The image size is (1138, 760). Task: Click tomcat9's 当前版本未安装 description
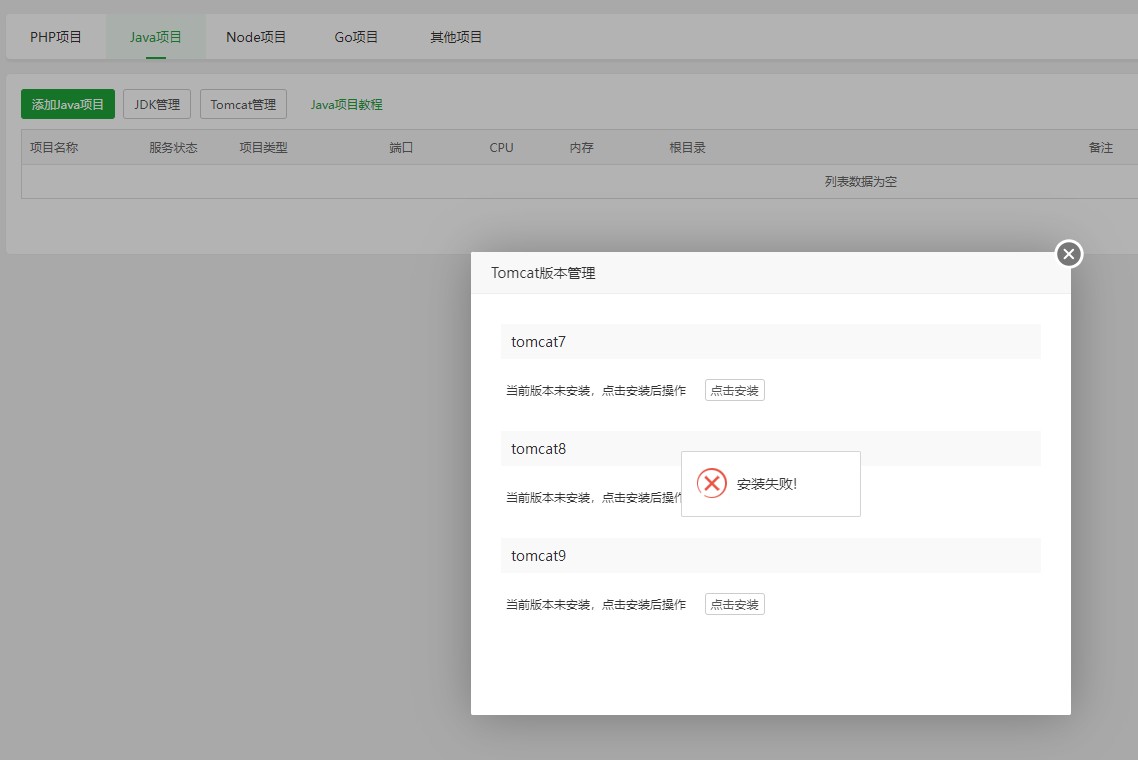[x=596, y=605]
